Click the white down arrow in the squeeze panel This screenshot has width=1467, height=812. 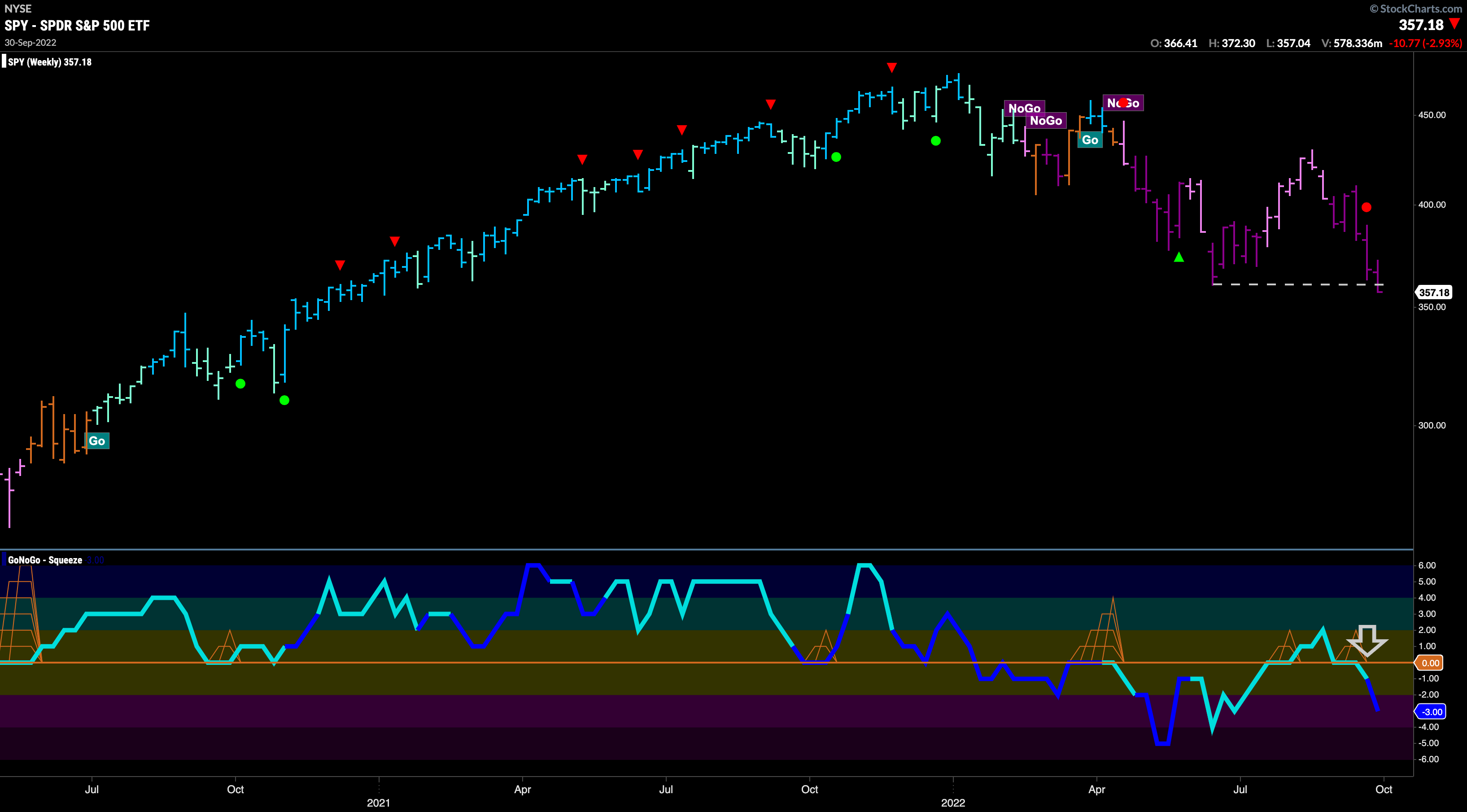[x=1367, y=641]
